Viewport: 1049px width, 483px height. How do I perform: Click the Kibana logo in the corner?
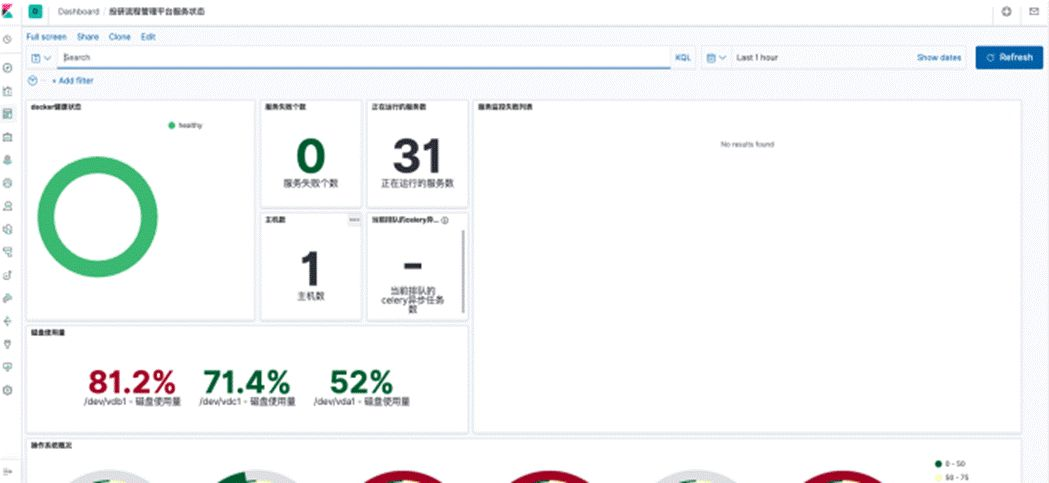(8, 12)
